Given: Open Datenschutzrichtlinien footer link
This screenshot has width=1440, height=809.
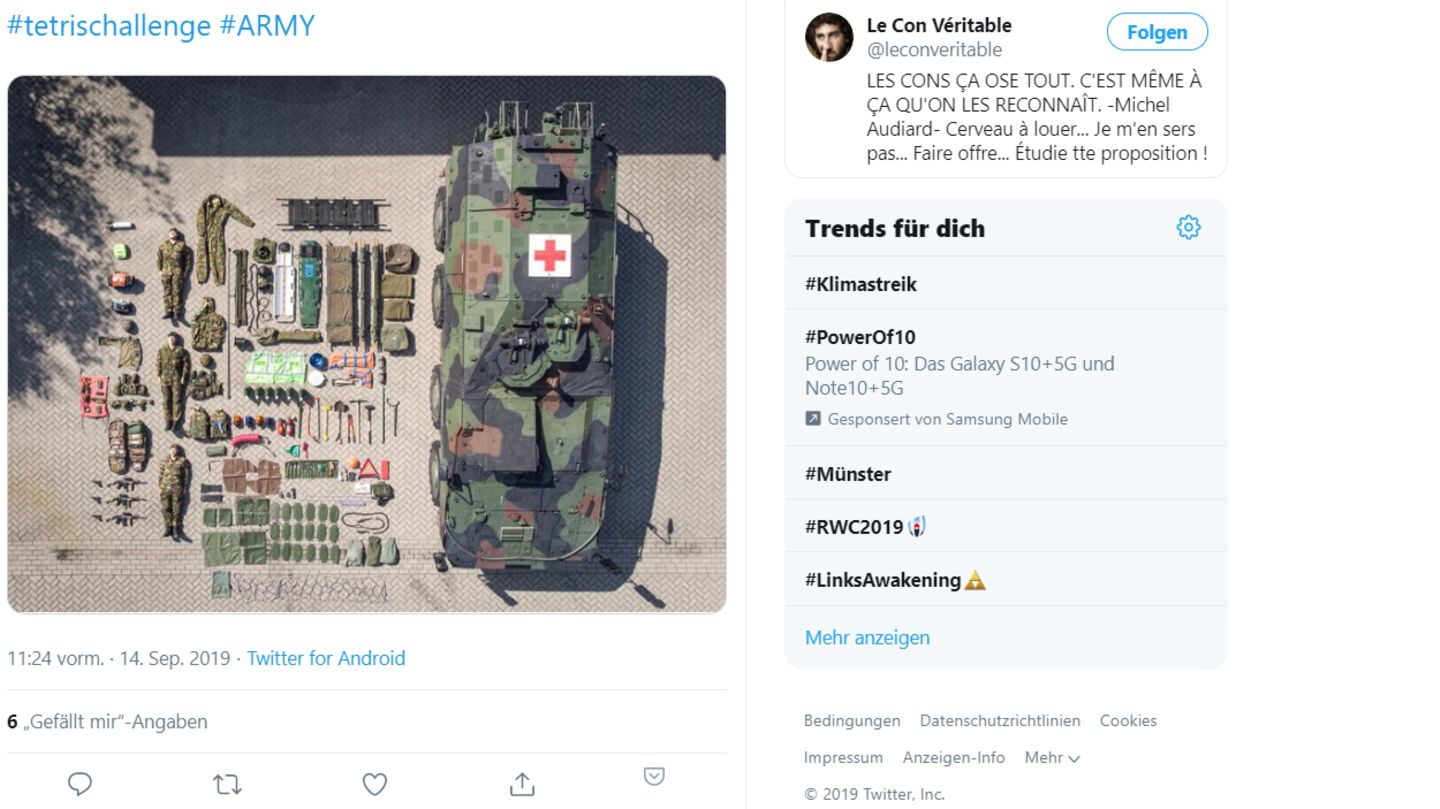Looking at the screenshot, I should point(1000,721).
